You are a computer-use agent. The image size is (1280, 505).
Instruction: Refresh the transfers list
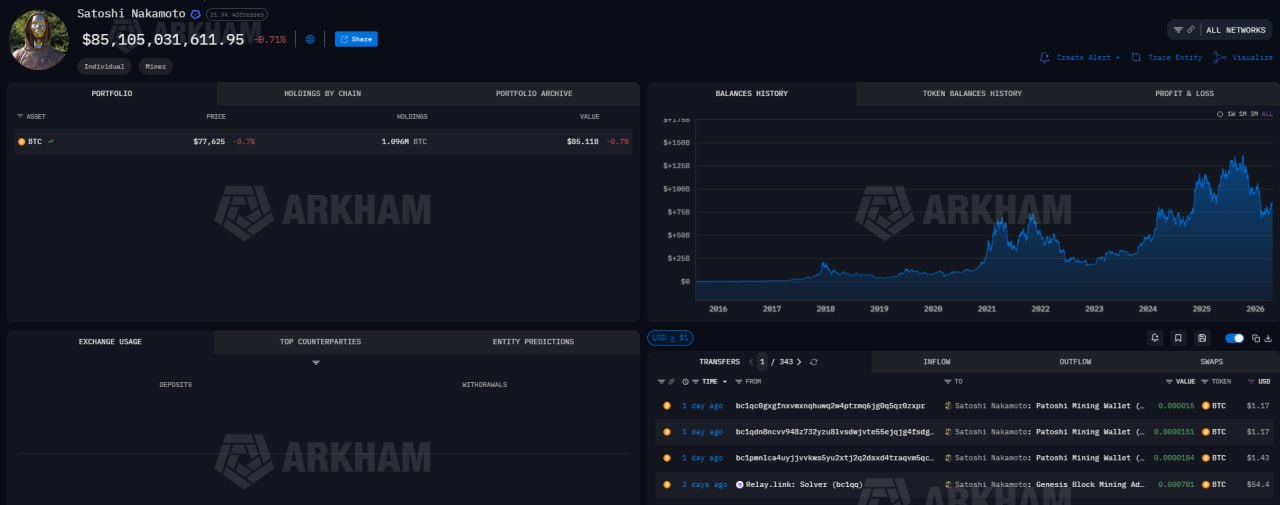click(814, 361)
